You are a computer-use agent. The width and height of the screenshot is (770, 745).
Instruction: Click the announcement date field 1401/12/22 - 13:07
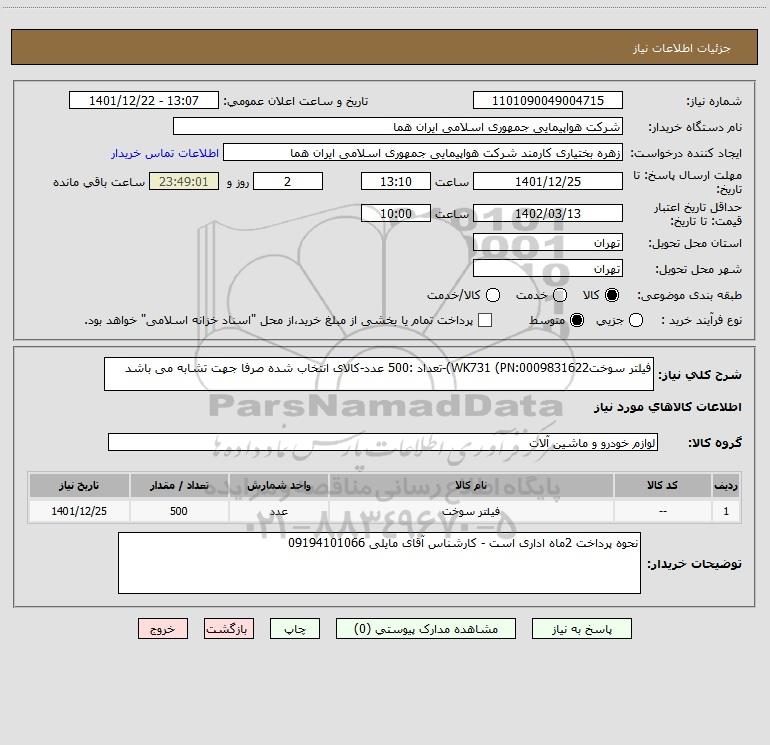pos(144,101)
